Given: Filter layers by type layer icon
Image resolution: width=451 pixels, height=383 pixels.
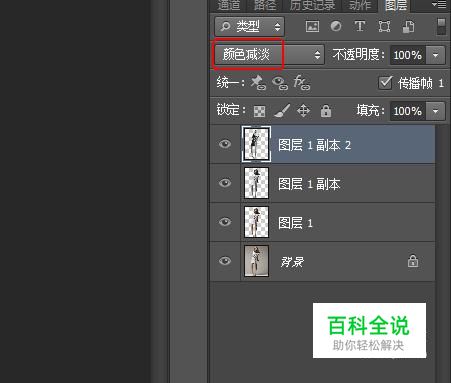Looking at the screenshot, I should click(360, 26).
